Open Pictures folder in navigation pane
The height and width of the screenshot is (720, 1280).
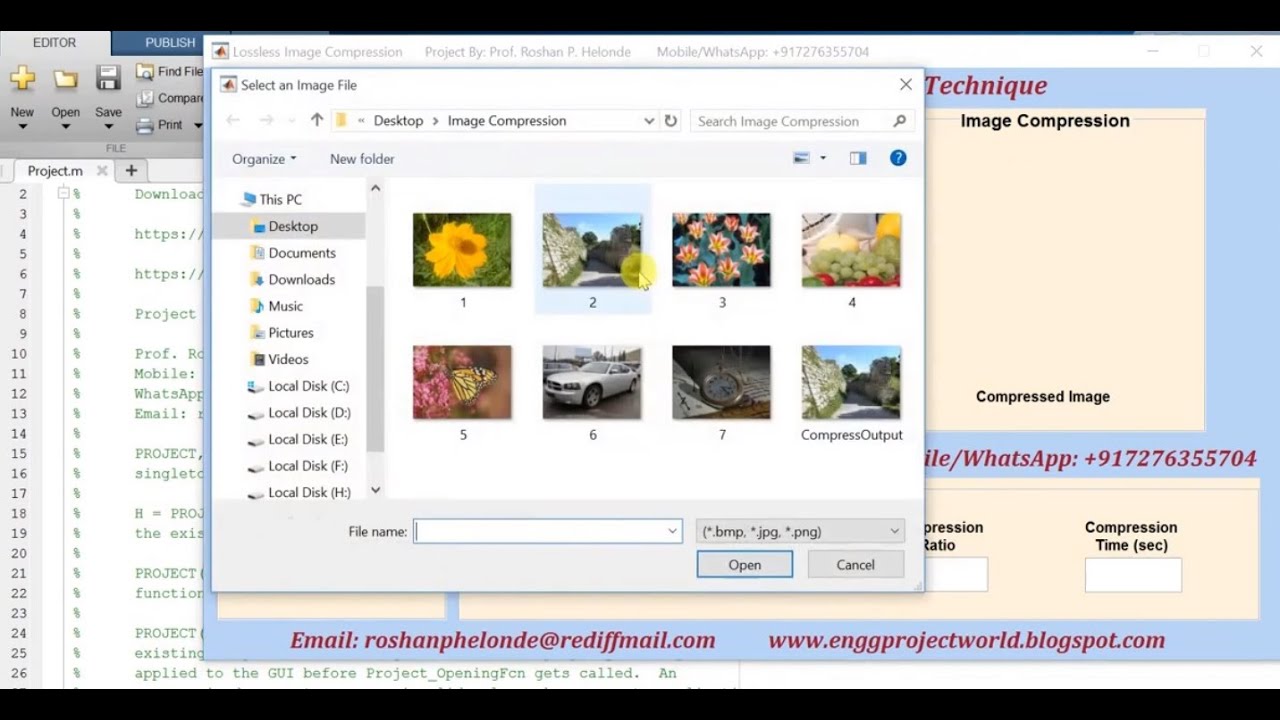[x=290, y=332]
